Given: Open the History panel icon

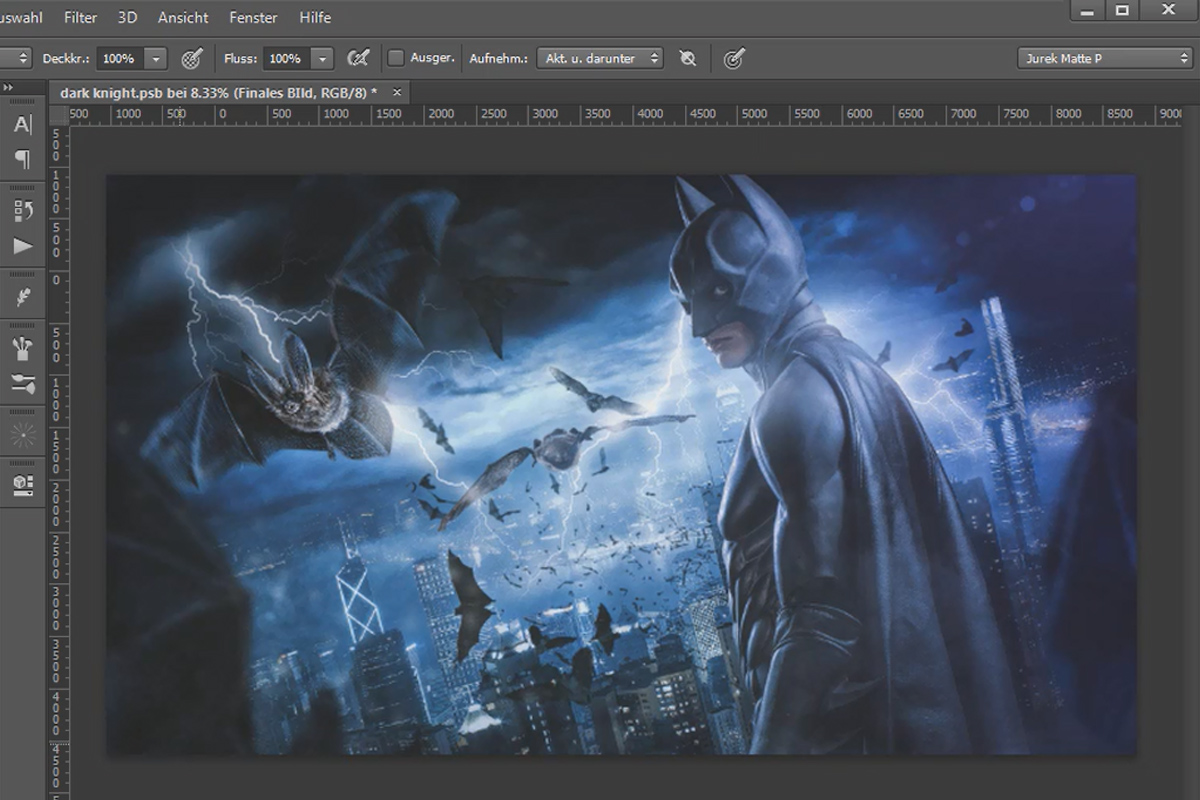Looking at the screenshot, I should pos(23,210).
